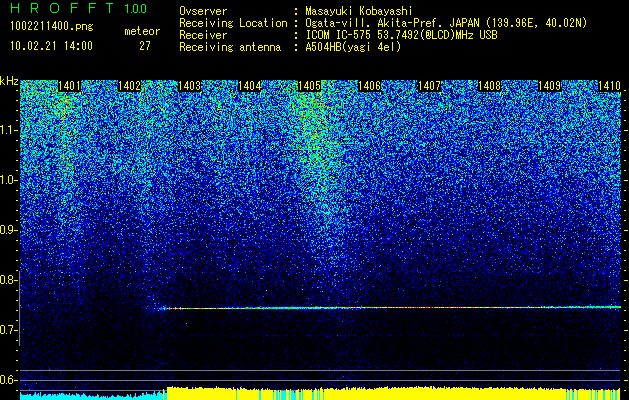This screenshot has width=629, height=400.
Task: Select the meteor count value 27
Action: click(145, 46)
